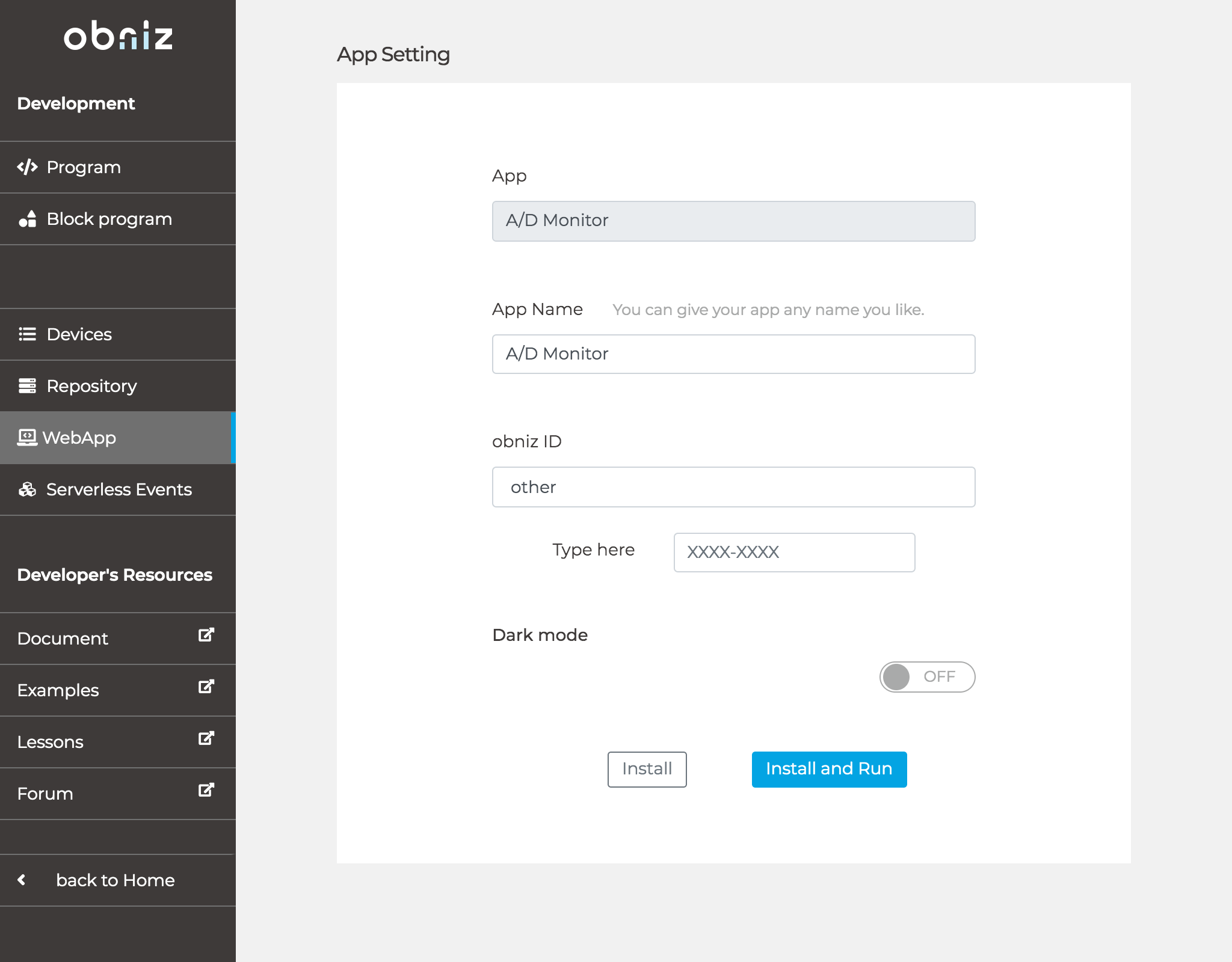This screenshot has width=1232, height=962.
Task: Click the XXXX-XXXX obniz ID input
Action: [794, 552]
